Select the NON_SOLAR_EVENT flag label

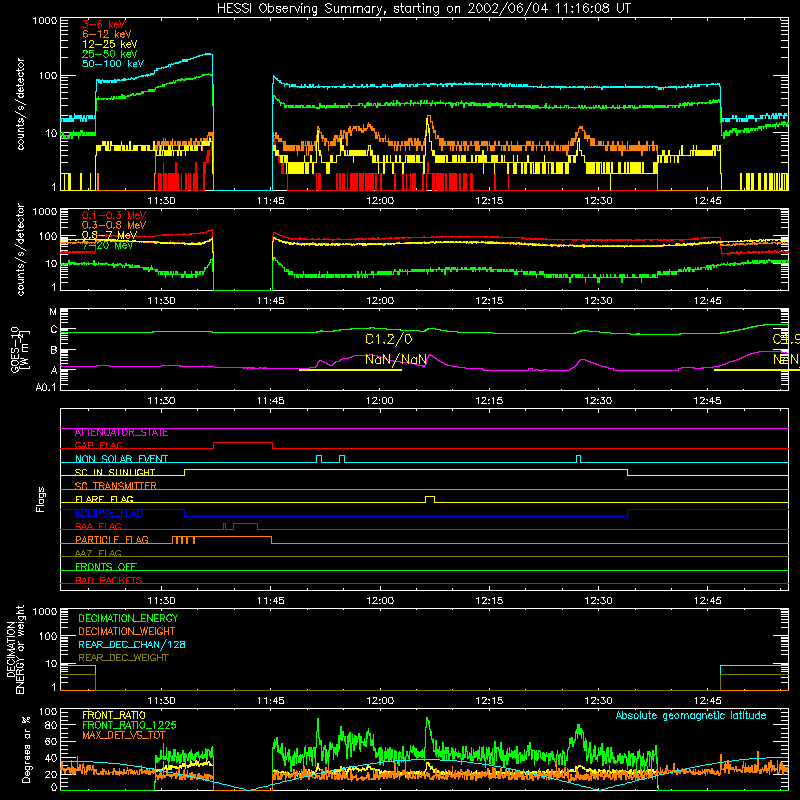121,459
